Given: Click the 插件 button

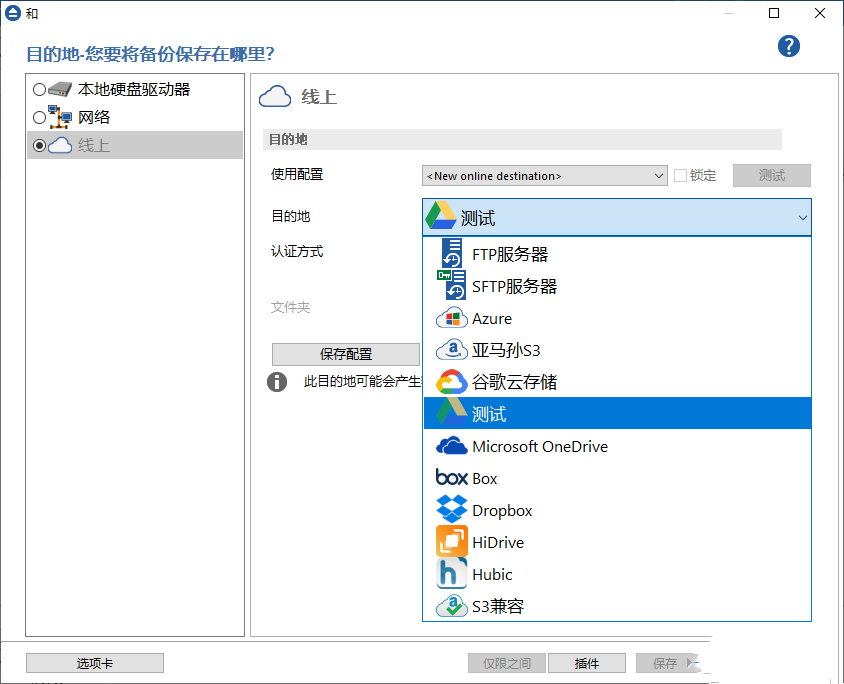Looking at the screenshot, I should [x=587, y=662].
